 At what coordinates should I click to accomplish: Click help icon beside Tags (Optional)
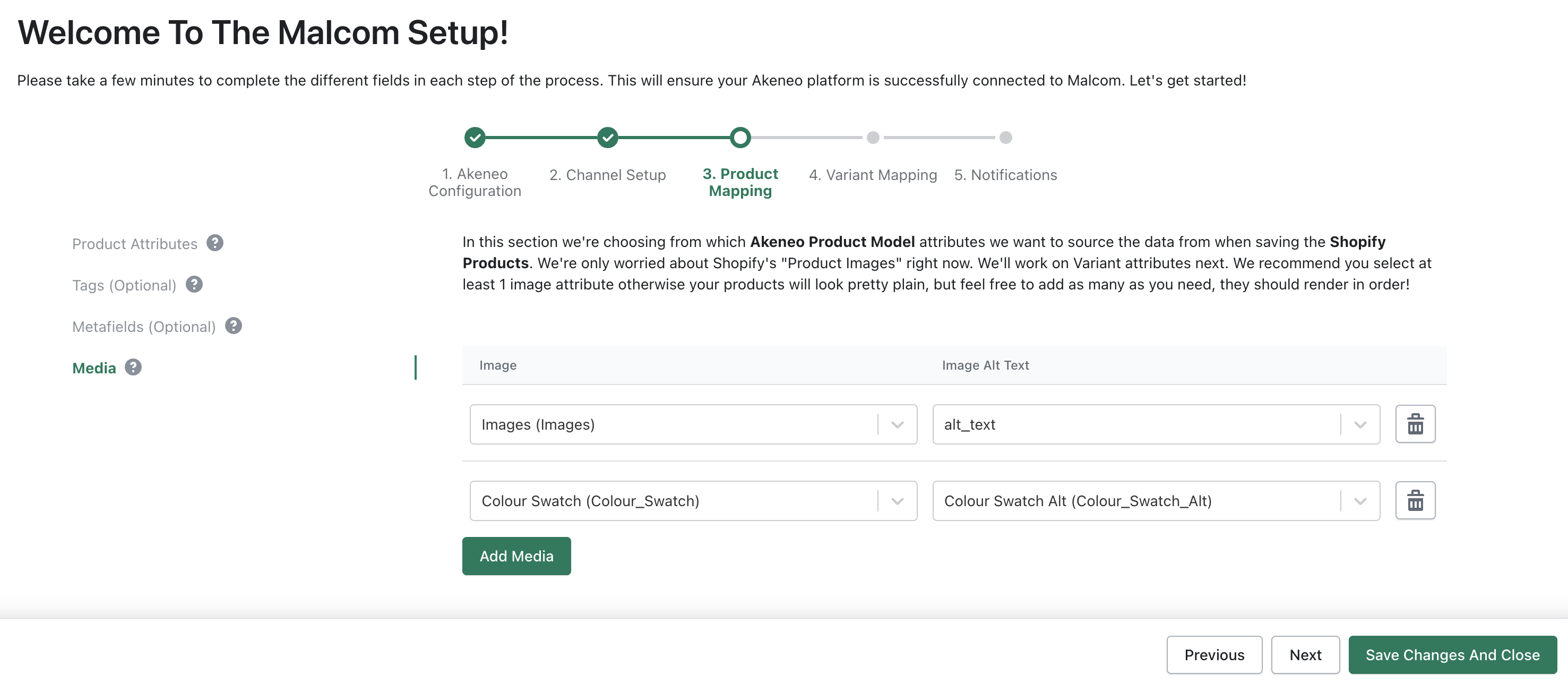click(194, 285)
